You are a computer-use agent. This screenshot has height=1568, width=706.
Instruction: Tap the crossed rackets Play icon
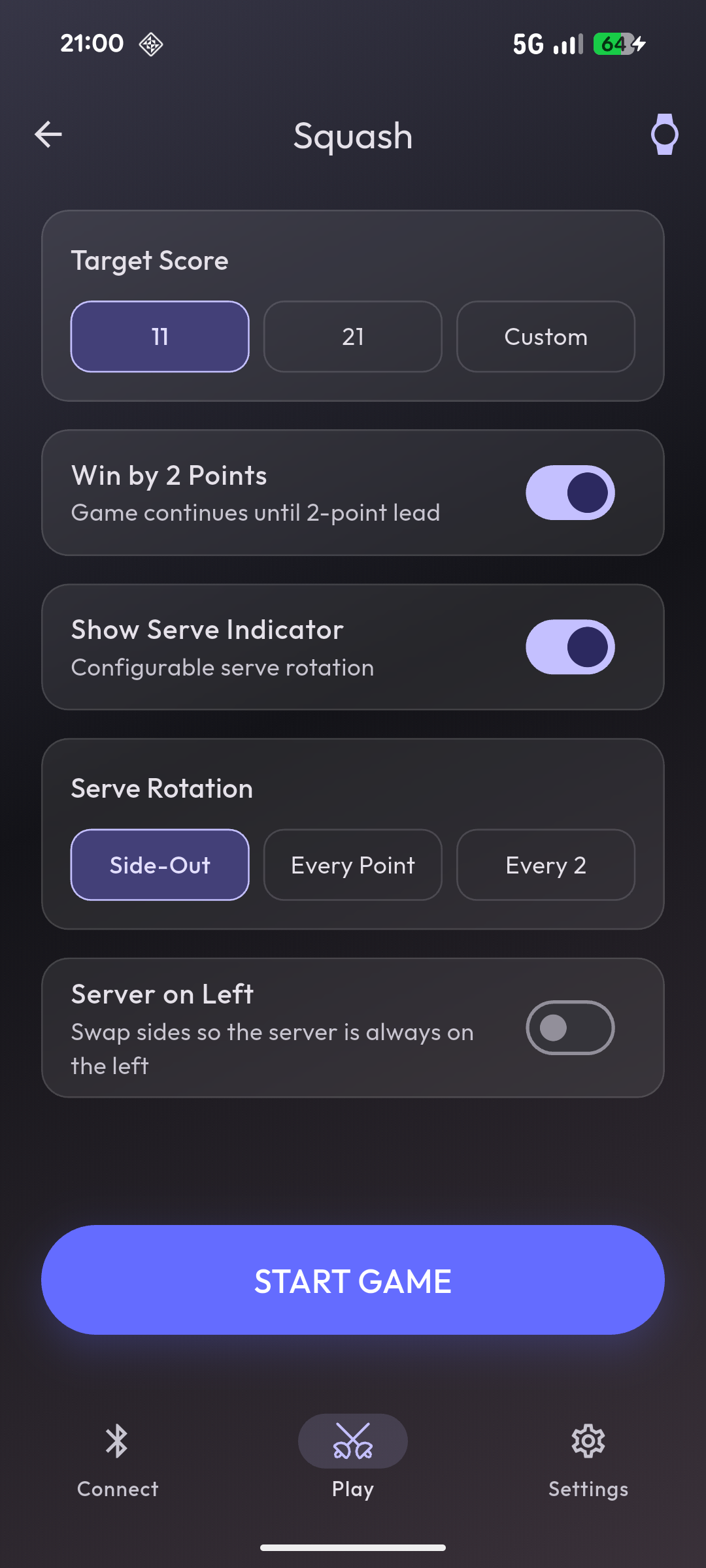[353, 1441]
